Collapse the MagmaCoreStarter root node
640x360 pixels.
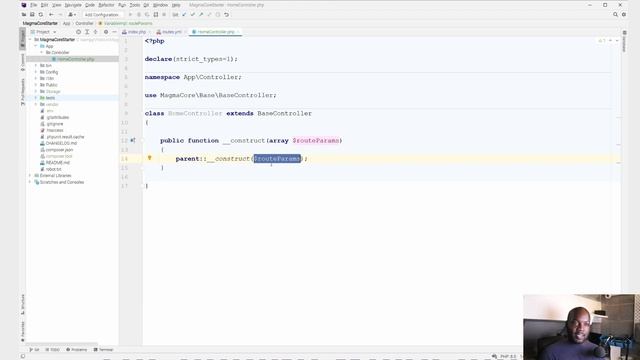coord(30,40)
